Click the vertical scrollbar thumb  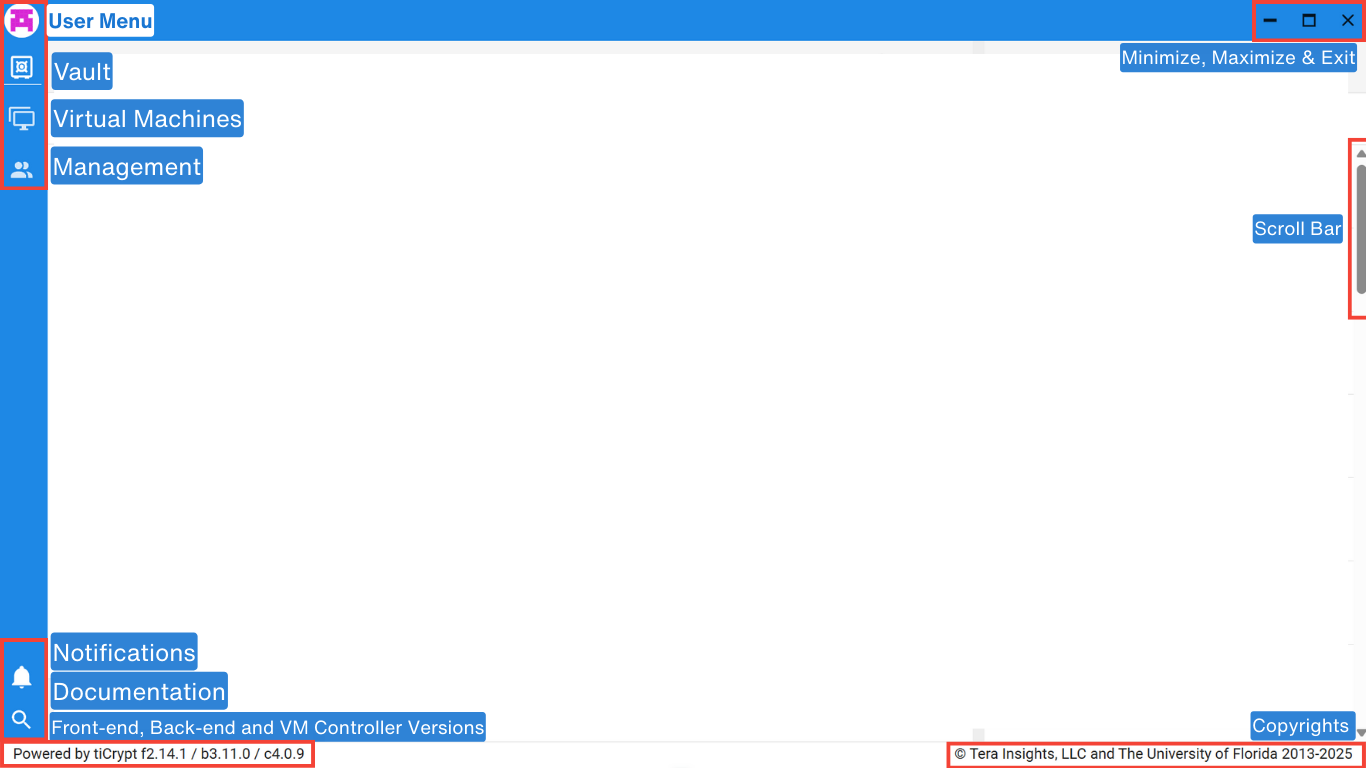pos(1360,230)
